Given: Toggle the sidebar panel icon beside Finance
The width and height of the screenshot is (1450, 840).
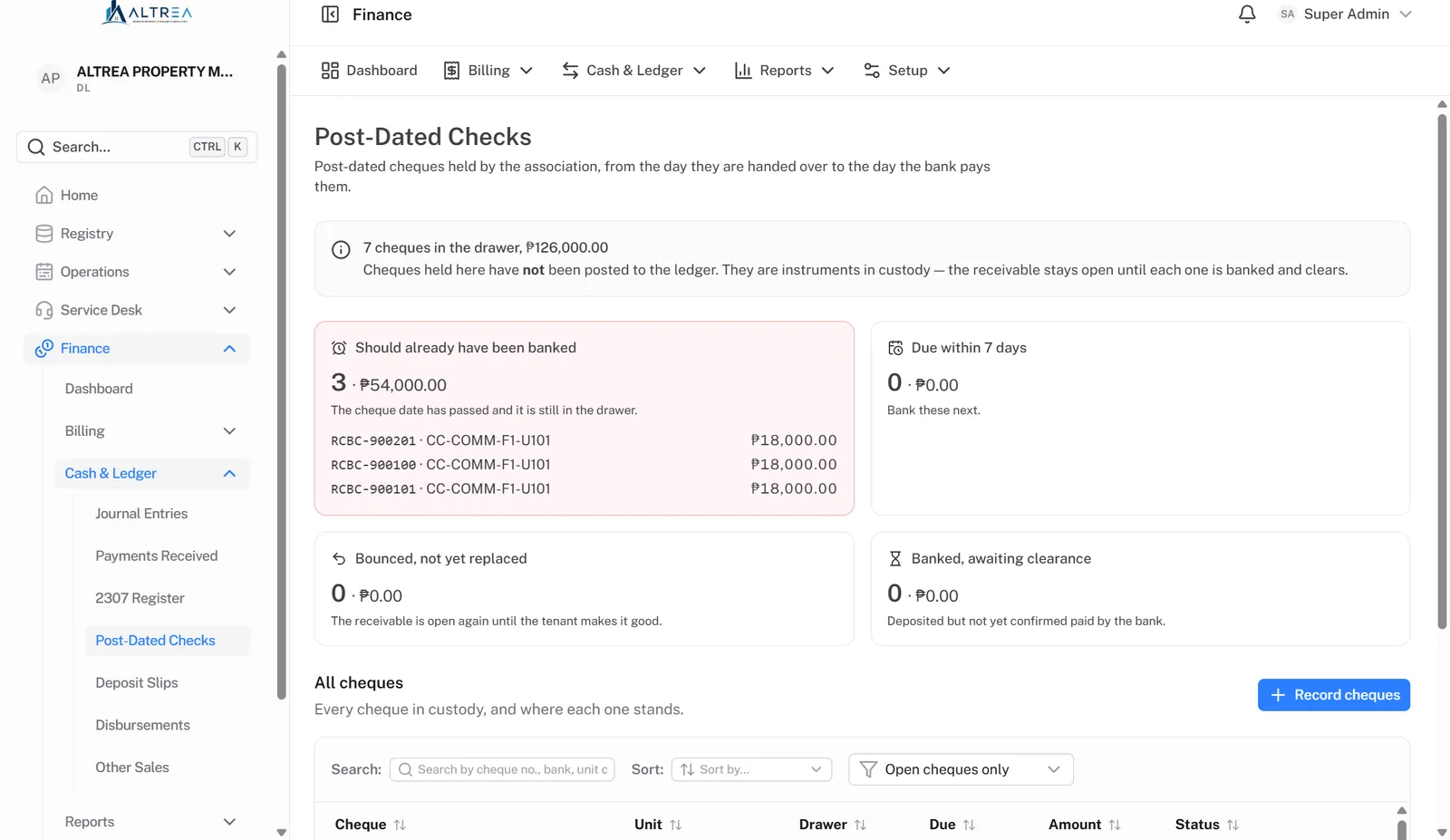Looking at the screenshot, I should [330, 14].
